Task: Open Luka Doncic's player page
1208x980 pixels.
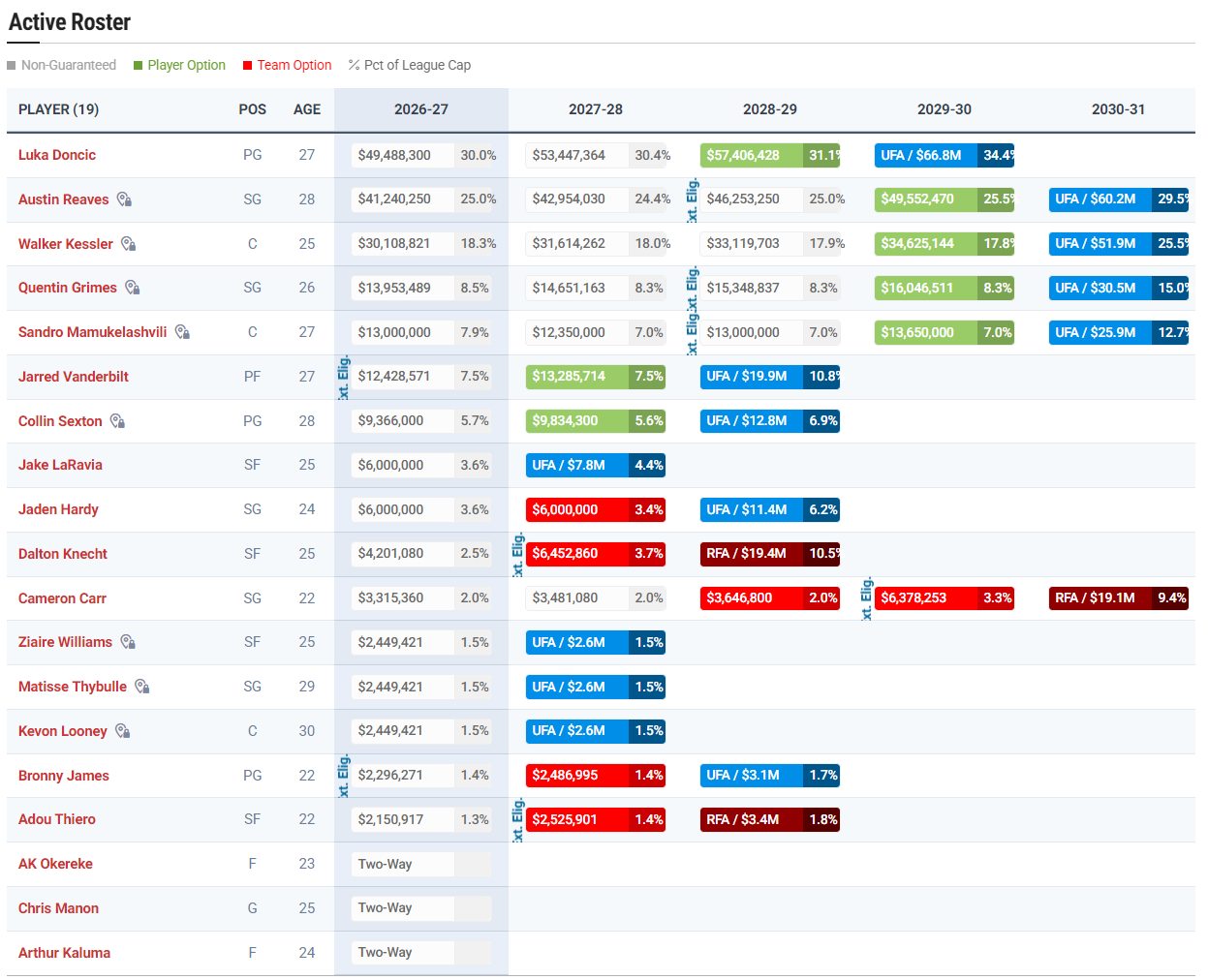Action: [x=57, y=155]
